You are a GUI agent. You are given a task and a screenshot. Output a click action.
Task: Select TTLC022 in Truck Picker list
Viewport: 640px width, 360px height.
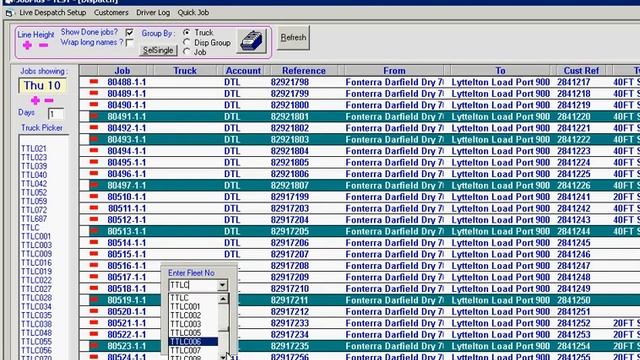36,280
